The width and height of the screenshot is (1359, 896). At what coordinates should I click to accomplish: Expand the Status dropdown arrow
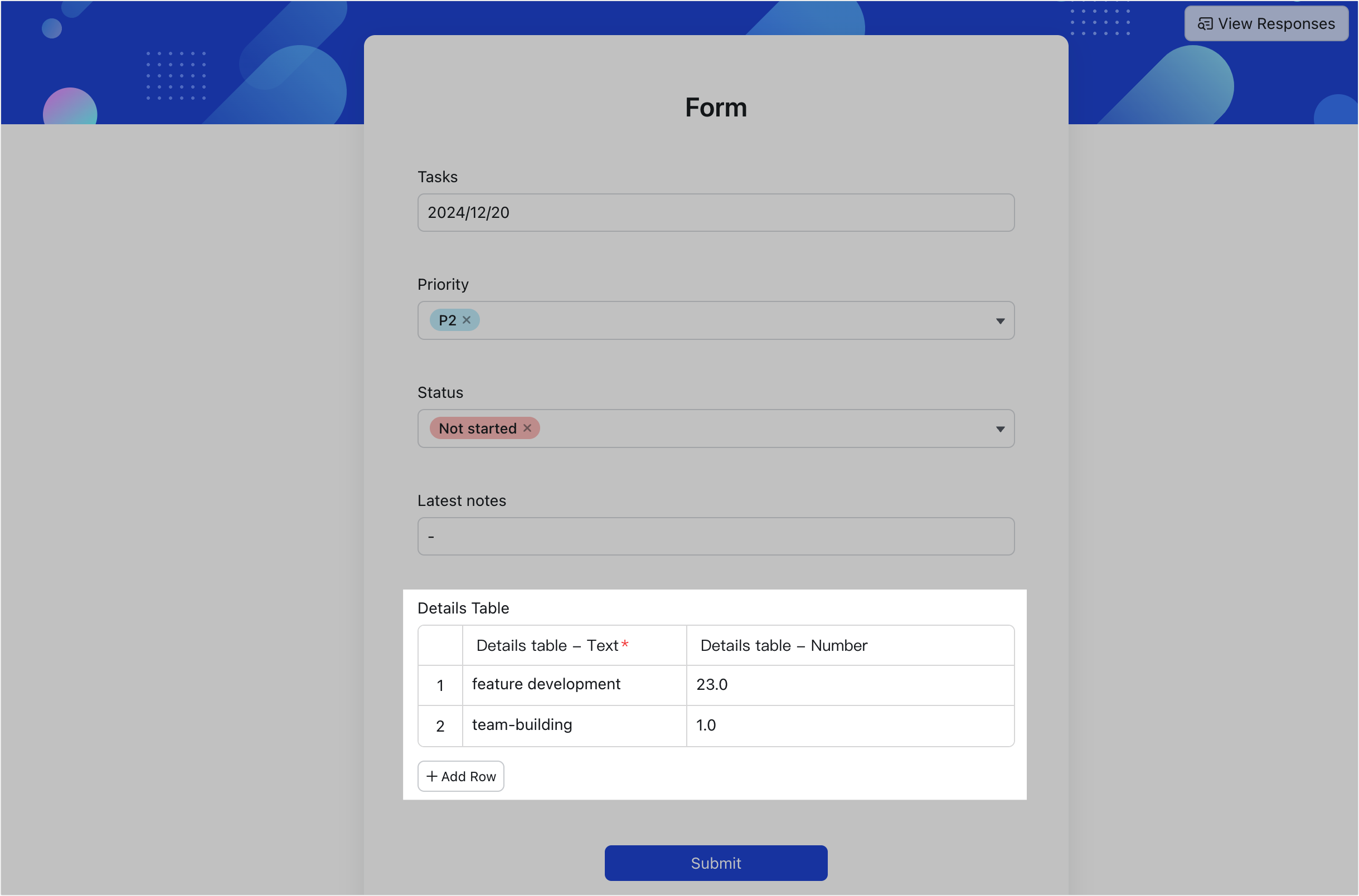[1000, 429]
